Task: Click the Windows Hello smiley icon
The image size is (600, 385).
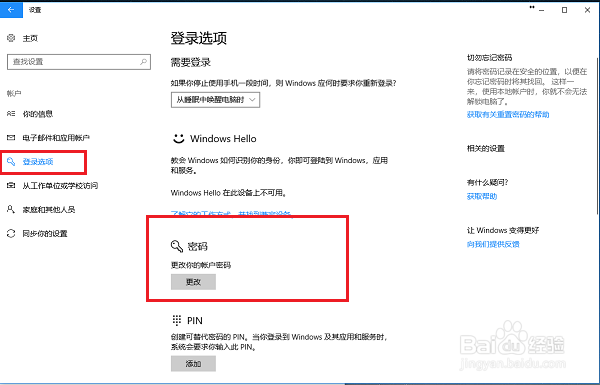Action: pyautogui.click(x=178, y=139)
